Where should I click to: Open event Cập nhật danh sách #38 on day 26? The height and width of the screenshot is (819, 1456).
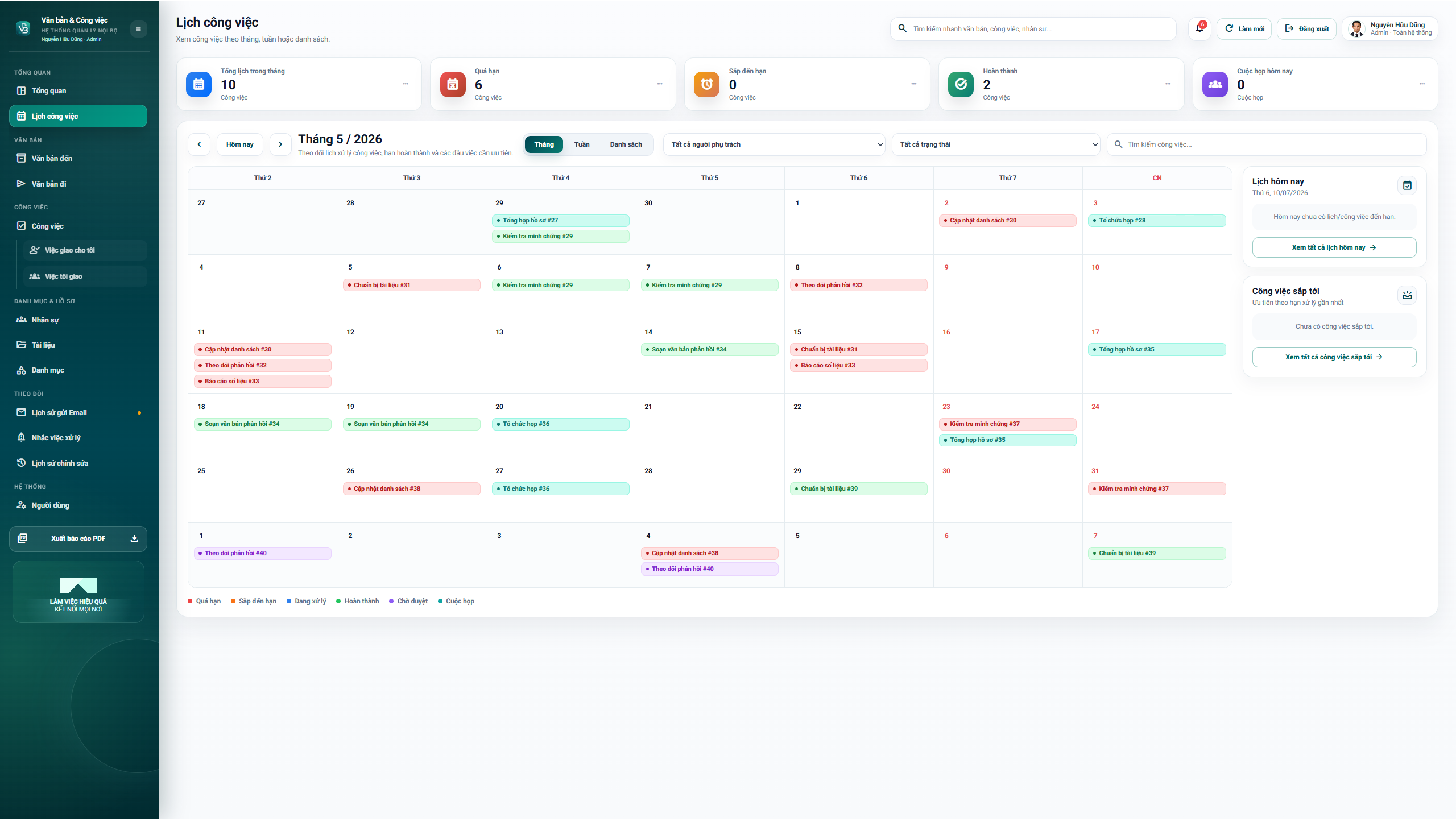411,489
